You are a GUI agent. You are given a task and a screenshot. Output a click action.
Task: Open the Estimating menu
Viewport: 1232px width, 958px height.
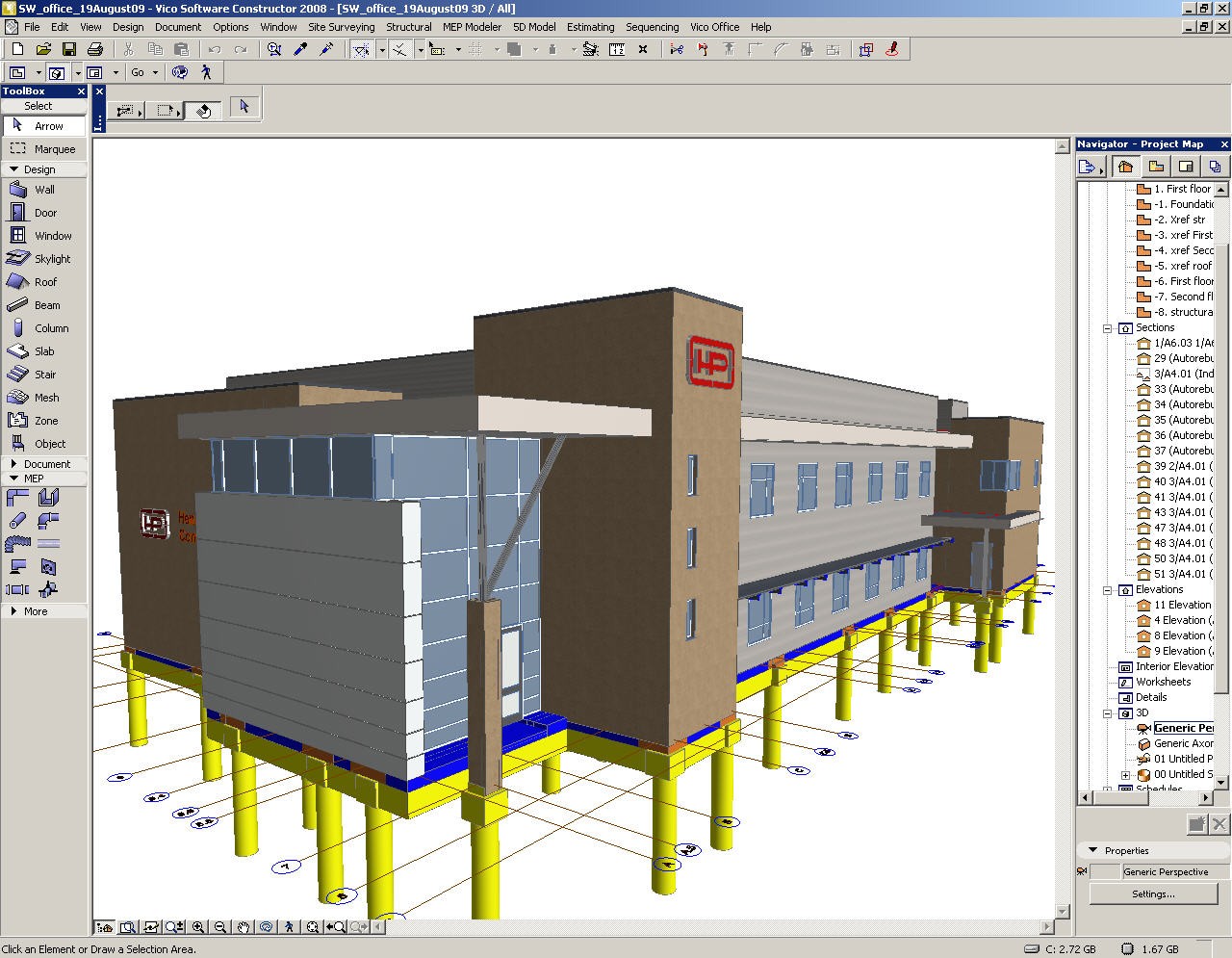pos(590,27)
